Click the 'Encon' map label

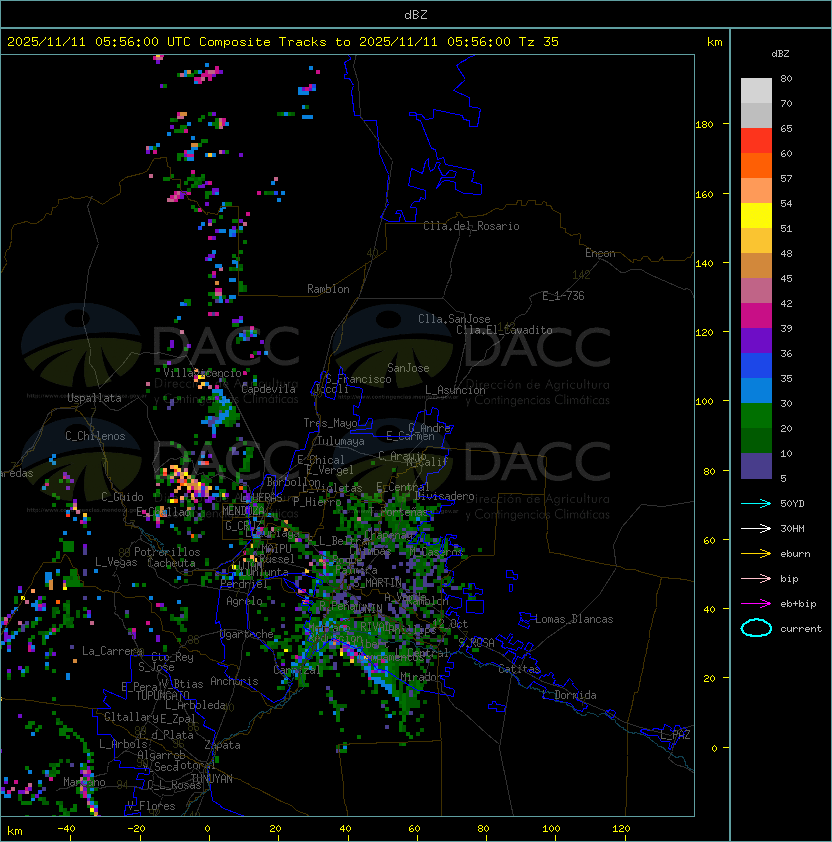click(600, 253)
